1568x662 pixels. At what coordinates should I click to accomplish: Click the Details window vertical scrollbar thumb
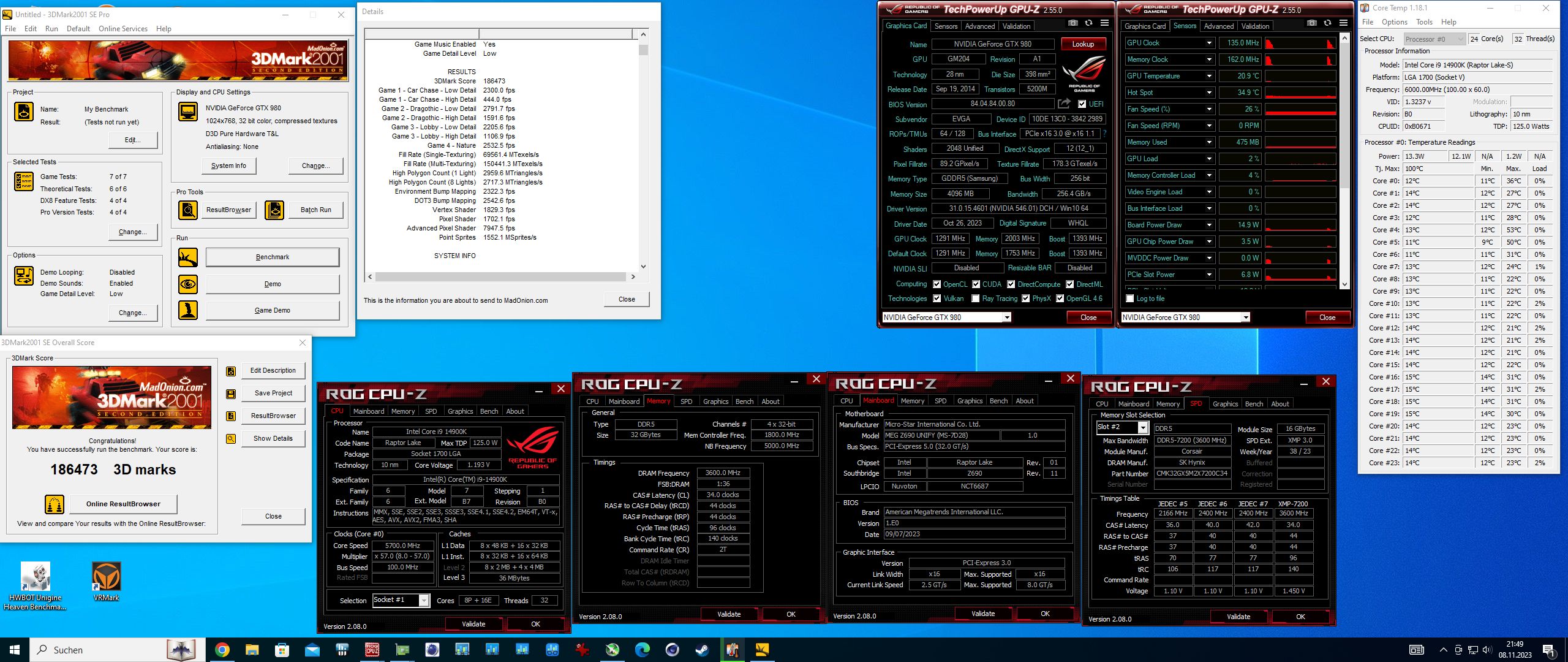pyautogui.click(x=643, y=50)
